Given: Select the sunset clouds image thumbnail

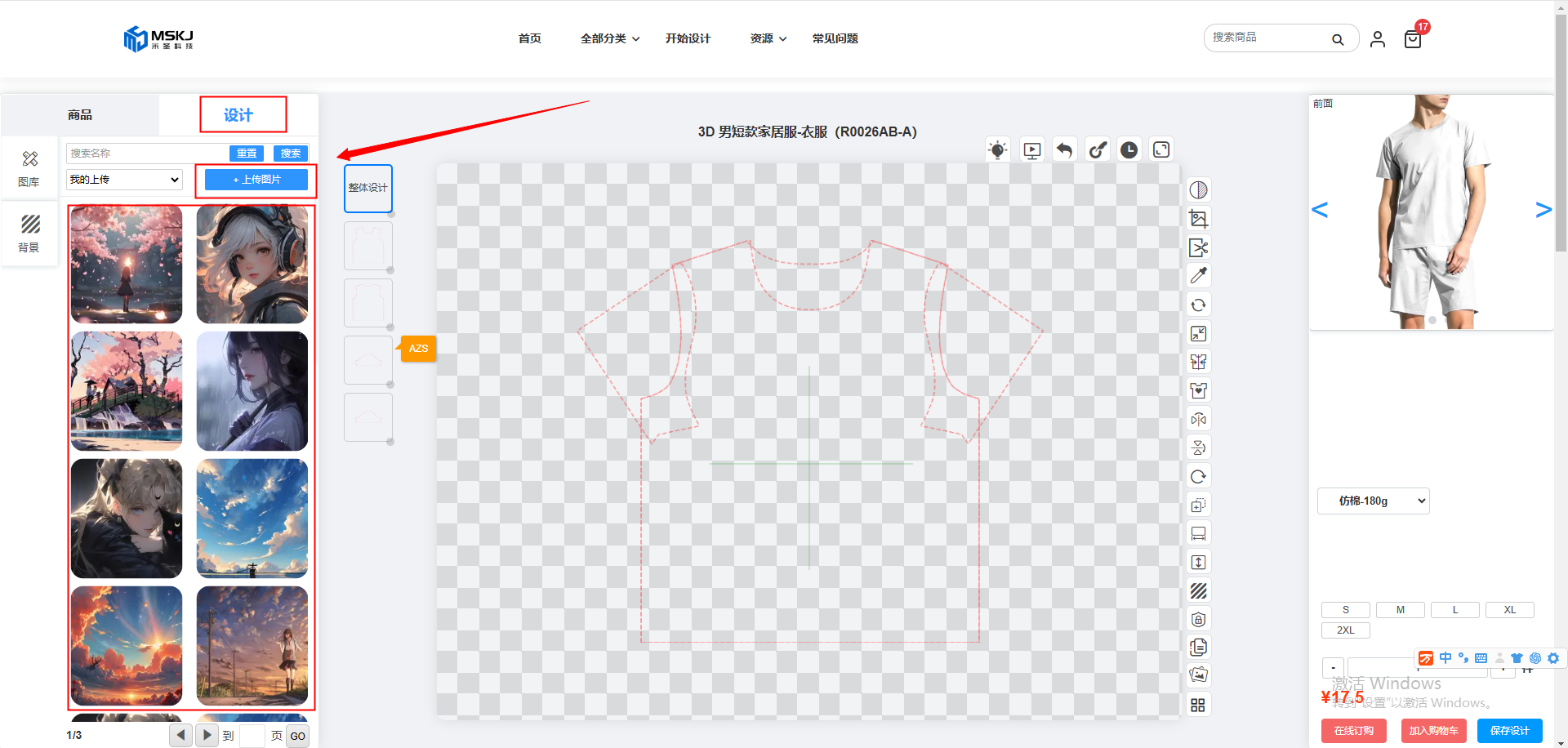Looking at the screenshot, I should pyautogui.click(x=127, y=646).
